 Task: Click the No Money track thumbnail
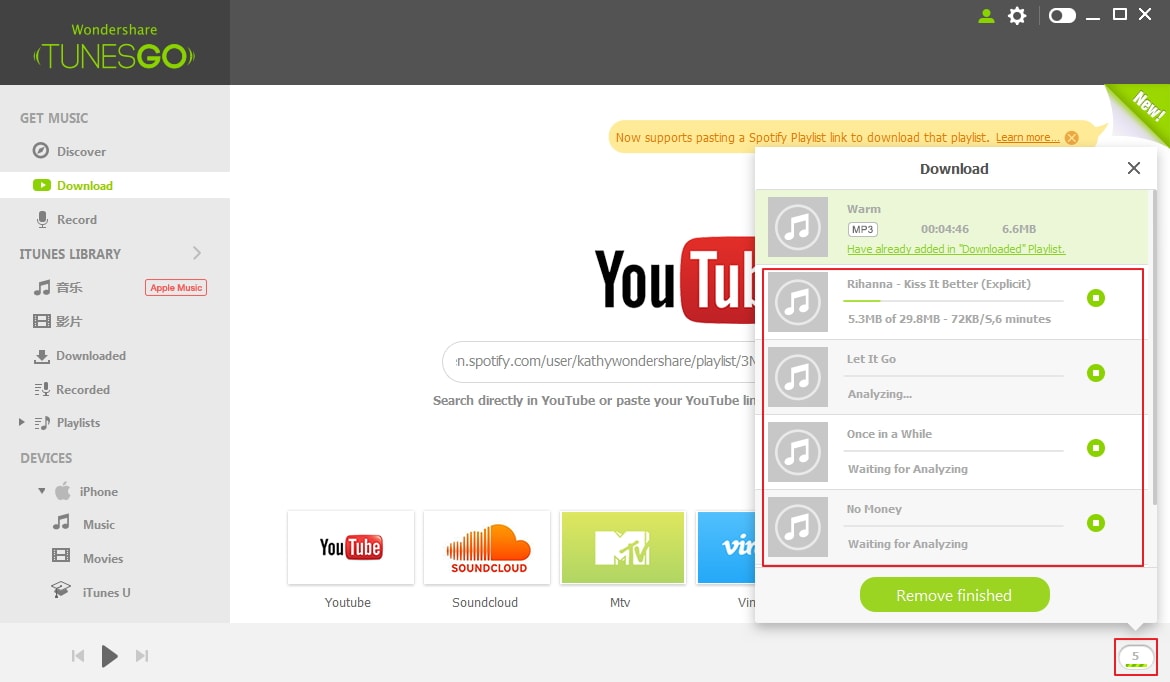[x=798, y=527]
